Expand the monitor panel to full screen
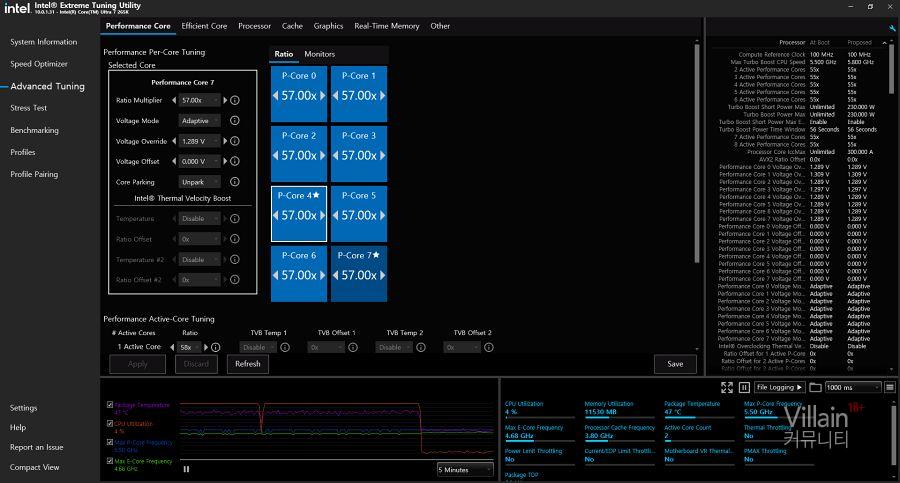 tap(728, 387)
